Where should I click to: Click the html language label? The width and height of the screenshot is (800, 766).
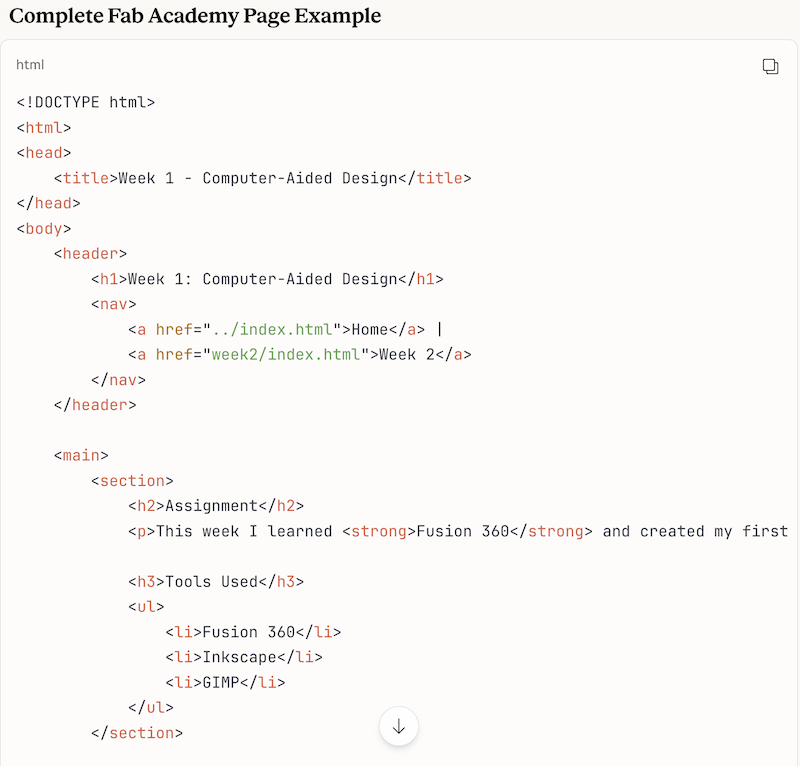30,65
